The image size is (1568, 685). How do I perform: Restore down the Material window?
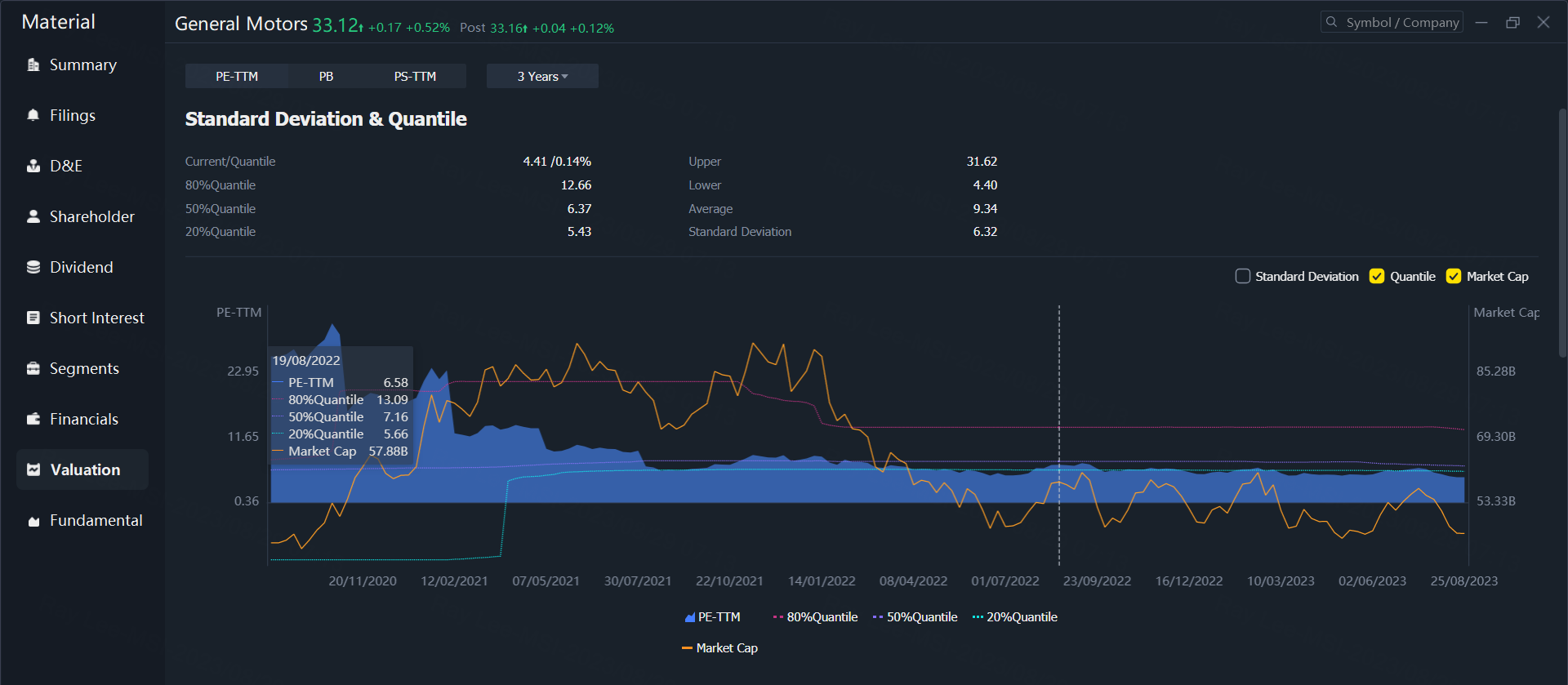click(x=1512, y=23)
